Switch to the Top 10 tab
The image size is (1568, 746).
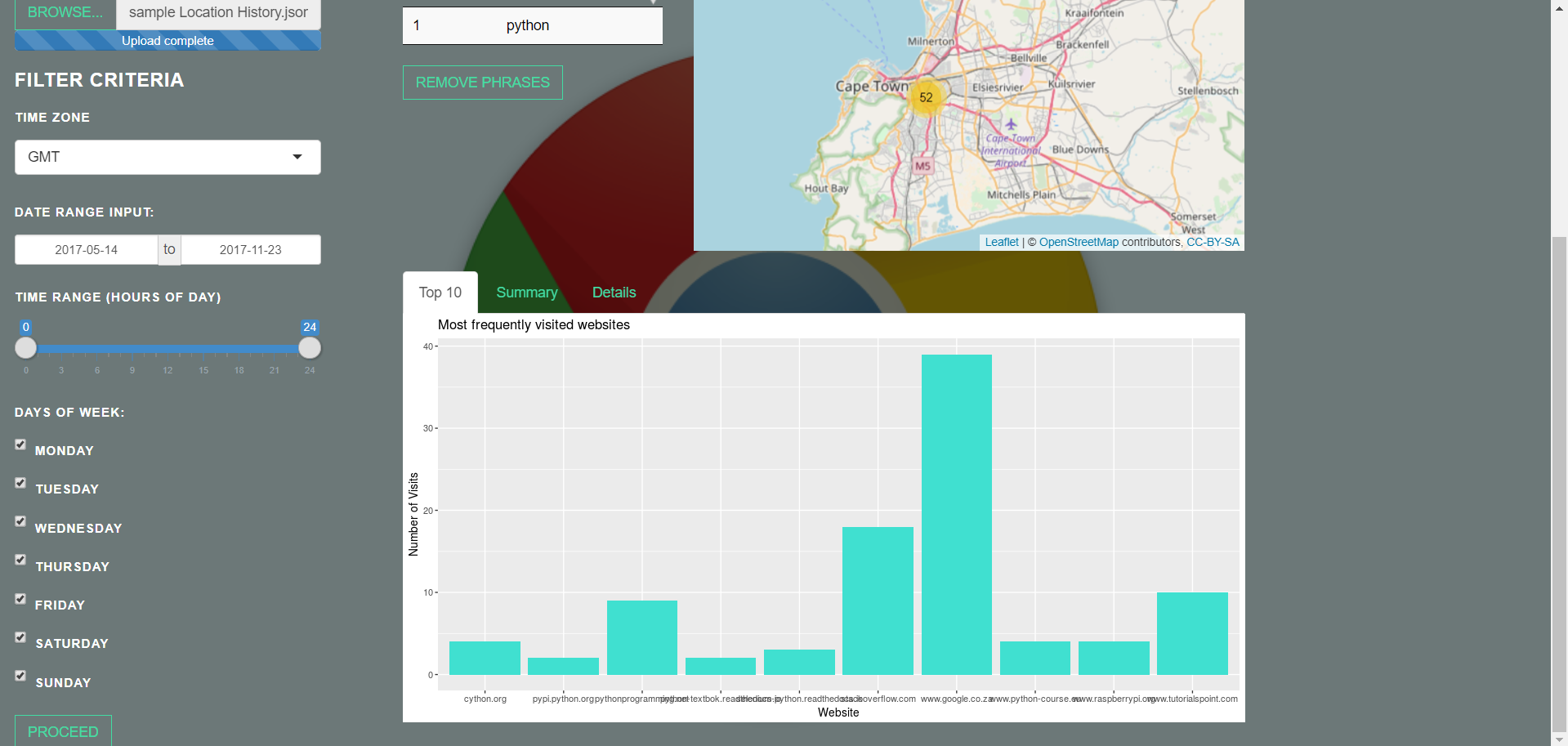point(440,293)
